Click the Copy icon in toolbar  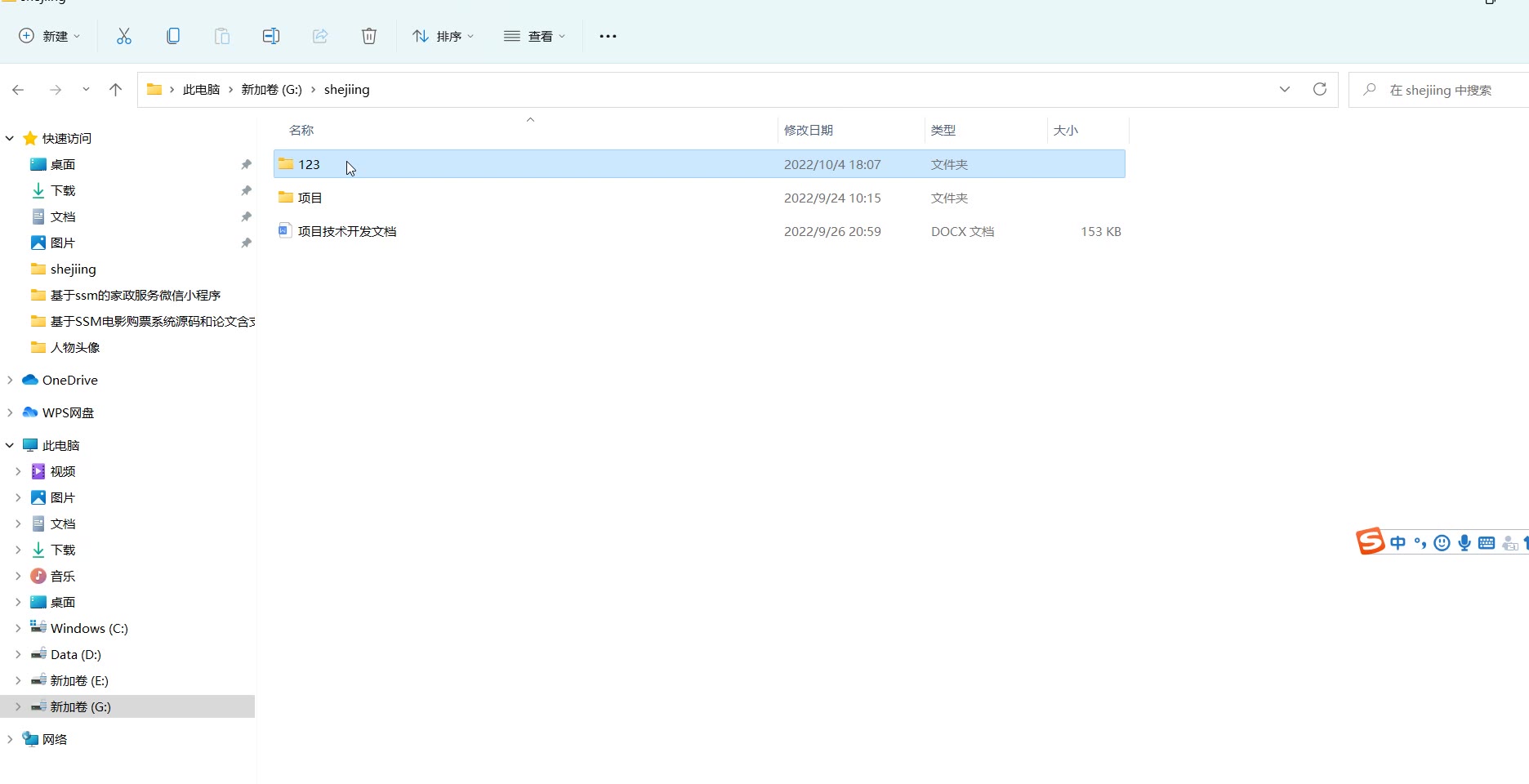(173, 36)
